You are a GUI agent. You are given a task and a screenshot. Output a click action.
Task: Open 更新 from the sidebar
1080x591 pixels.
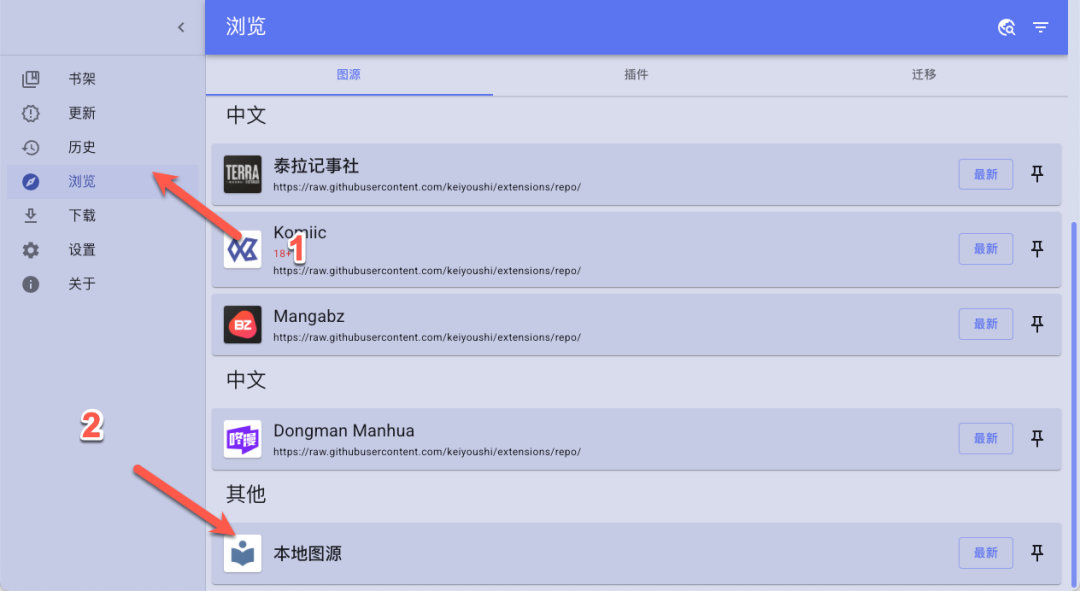[x=80, y=112]
